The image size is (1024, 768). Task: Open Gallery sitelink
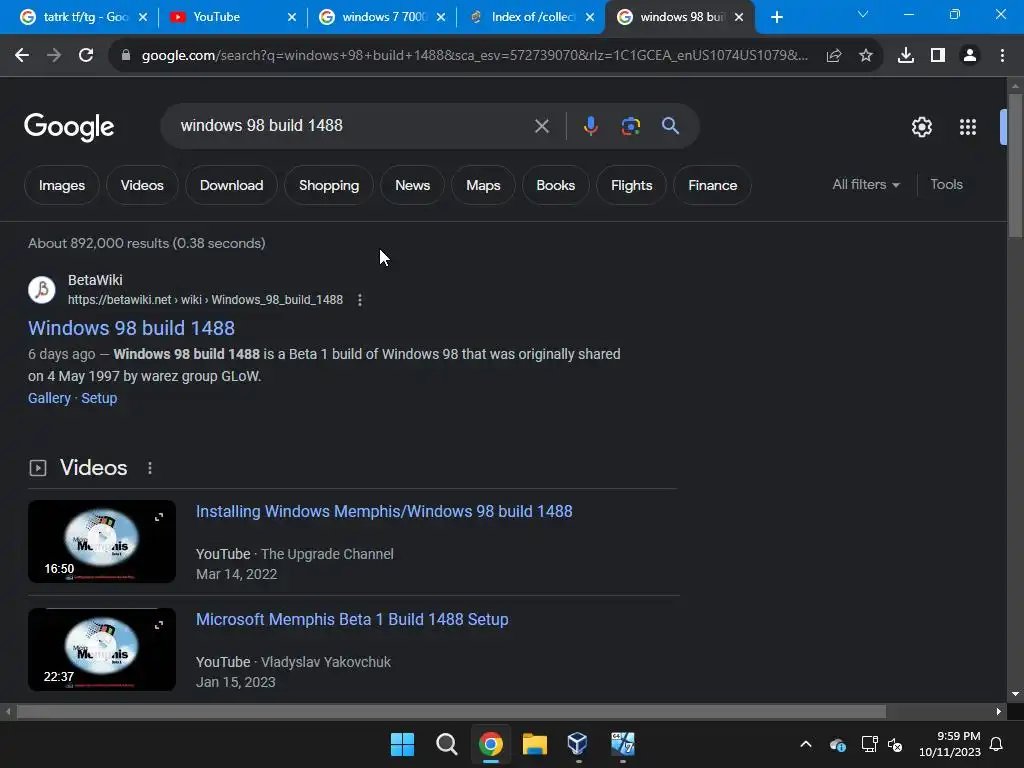pyautogui.click(x=49, y=398)
